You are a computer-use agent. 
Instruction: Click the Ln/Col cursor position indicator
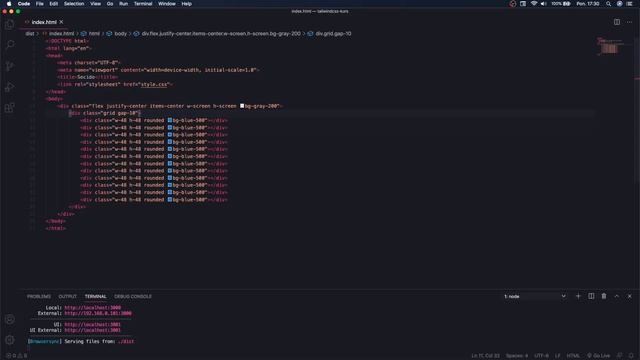(x=485, y=356)
